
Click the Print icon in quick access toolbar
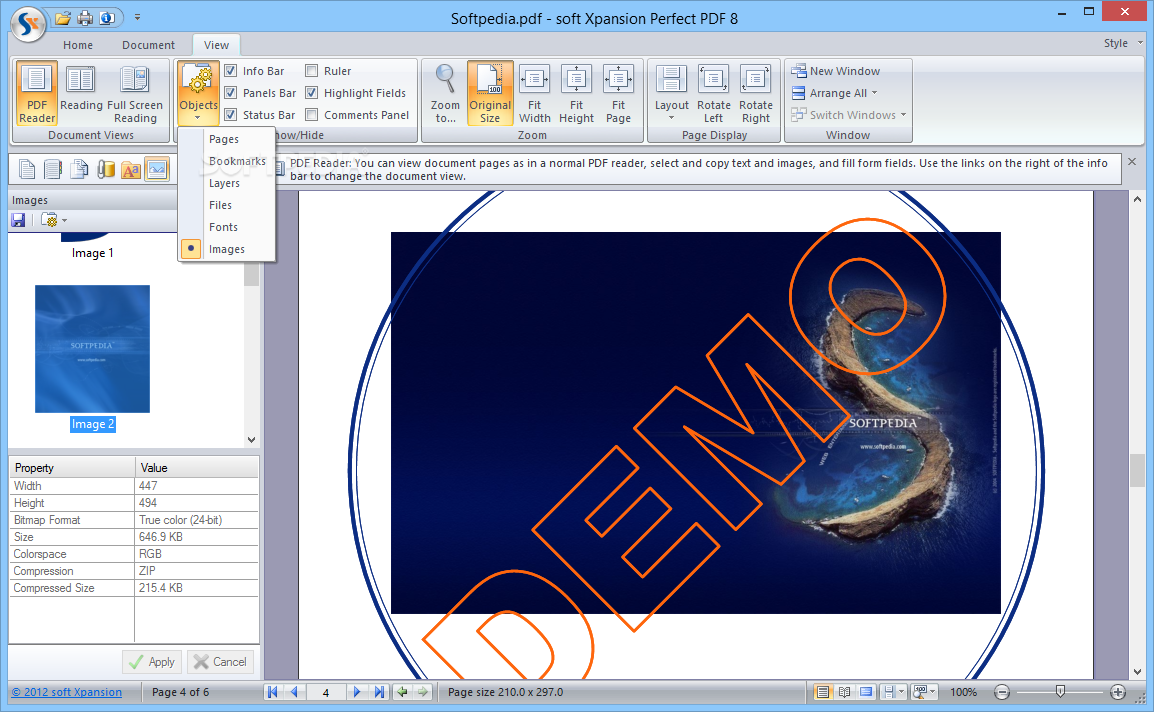click(85, 17)
